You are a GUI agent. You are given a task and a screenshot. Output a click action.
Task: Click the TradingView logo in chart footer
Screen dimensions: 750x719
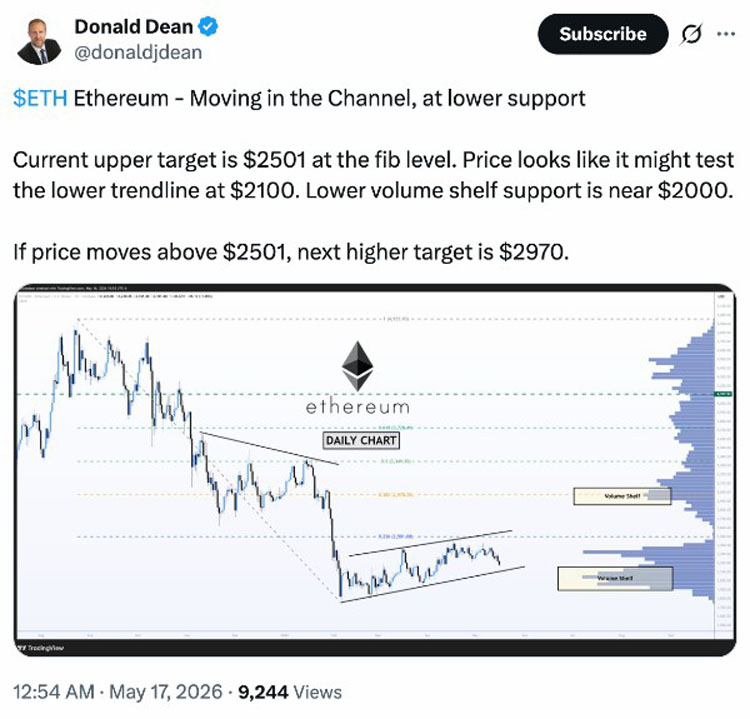[x=40, y=648]
